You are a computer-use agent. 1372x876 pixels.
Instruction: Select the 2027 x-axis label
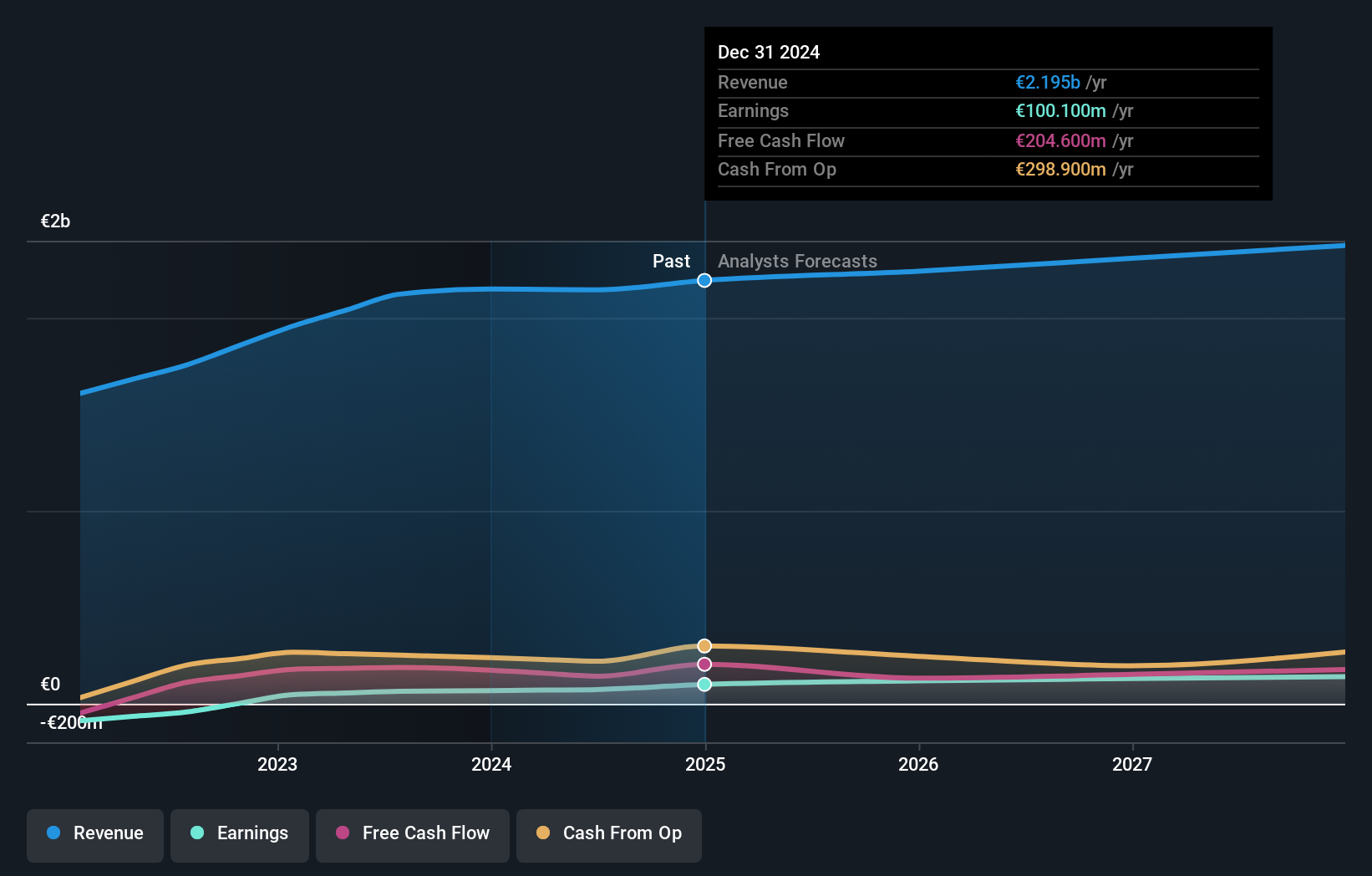[x=1132, y=764]
